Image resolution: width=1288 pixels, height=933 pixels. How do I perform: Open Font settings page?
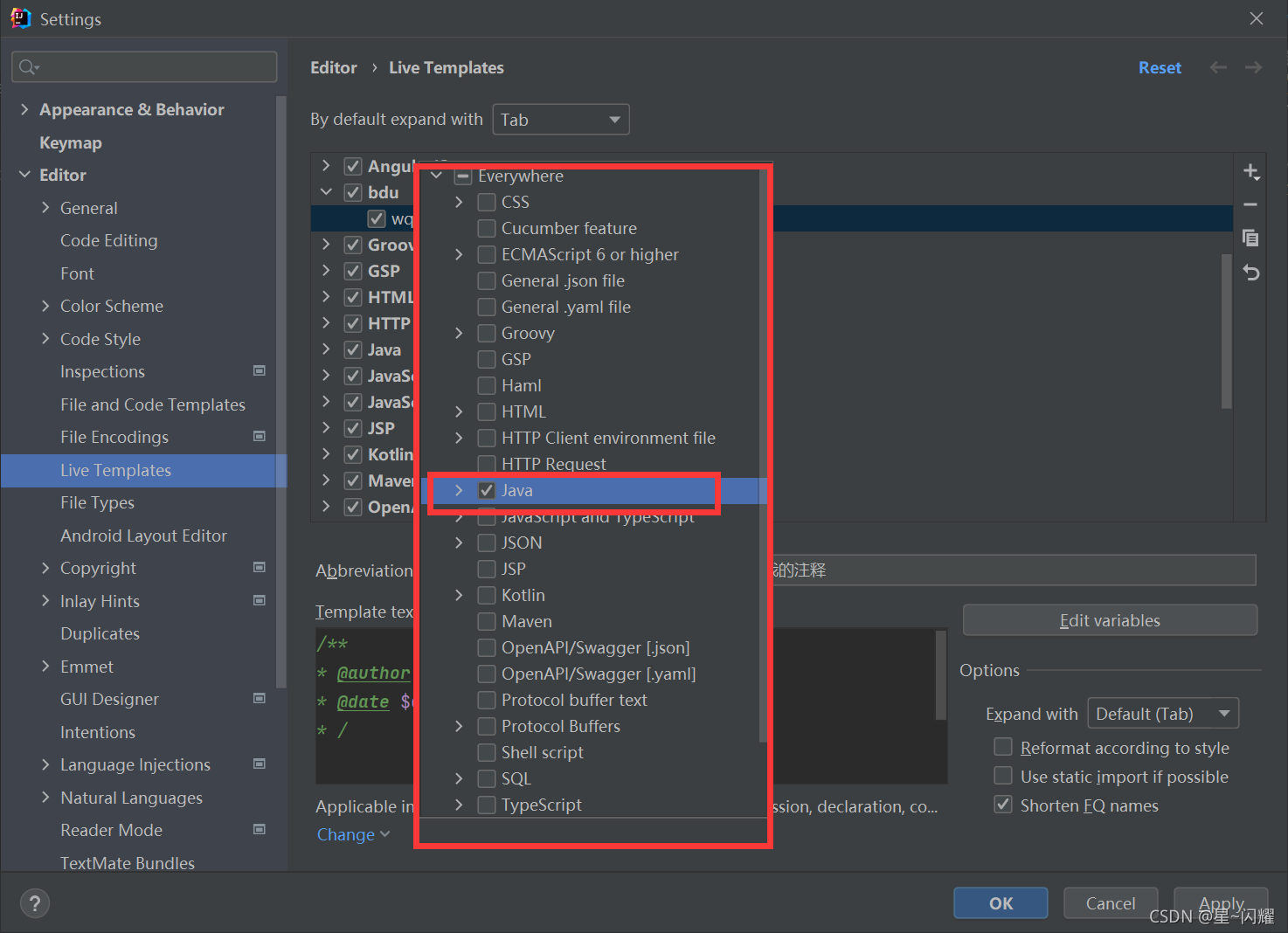tap(77, 273)
